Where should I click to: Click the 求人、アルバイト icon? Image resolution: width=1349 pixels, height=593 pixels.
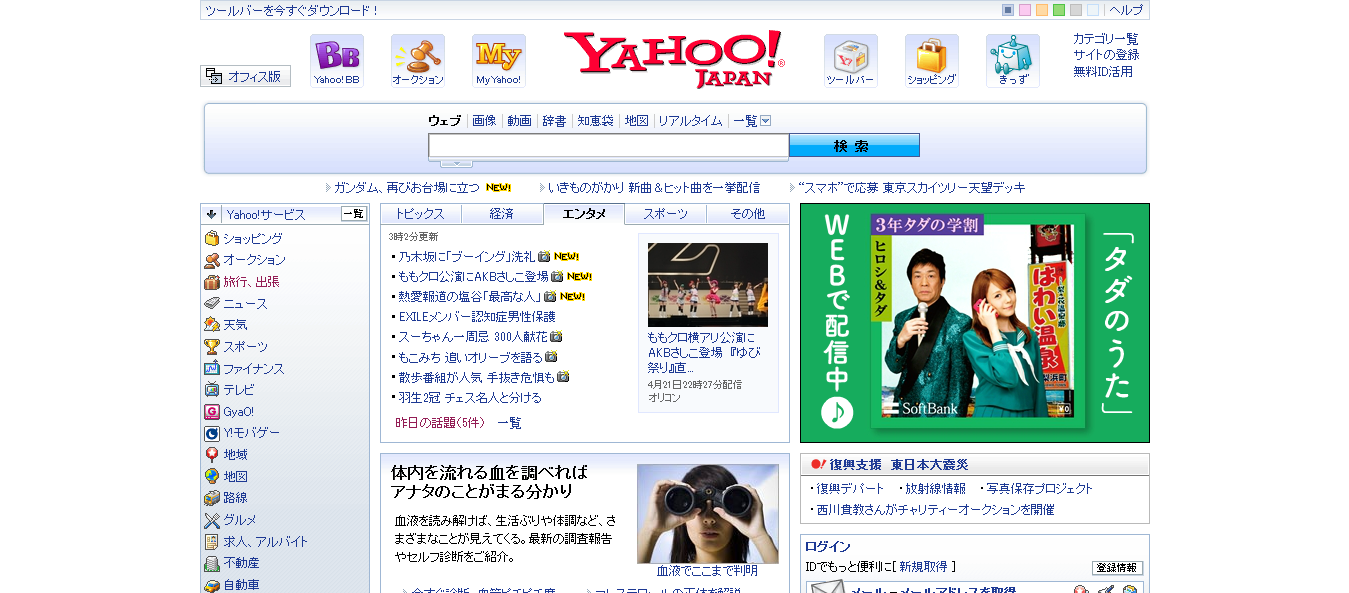tap(212, 542)
